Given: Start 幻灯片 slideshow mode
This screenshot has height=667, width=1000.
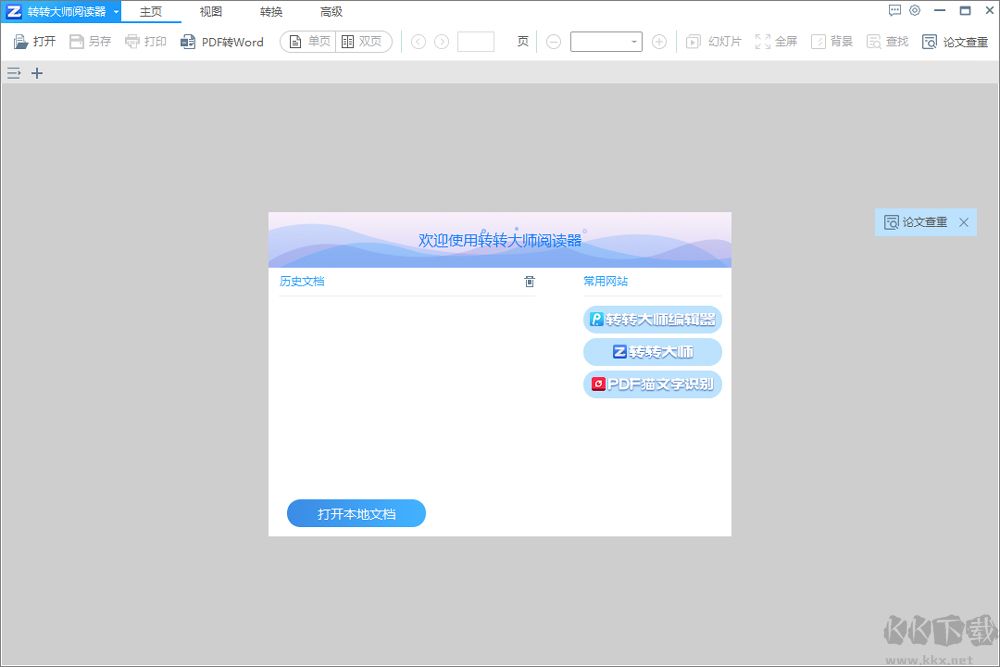Looking at the screenshot, I should tap(714, 41).
